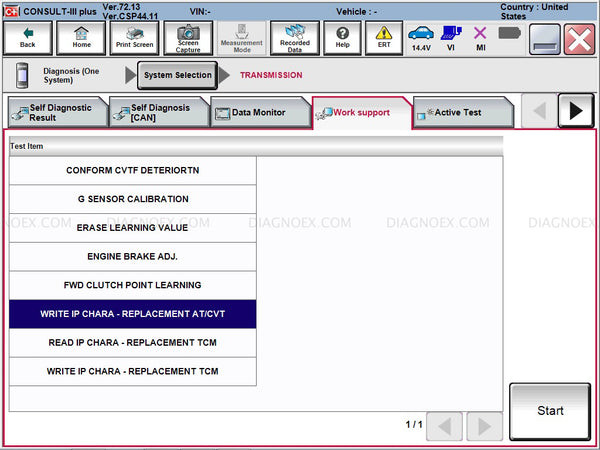Click the MI status icon
This screenshot has height=450, width=600.
[x=480, y=38]
